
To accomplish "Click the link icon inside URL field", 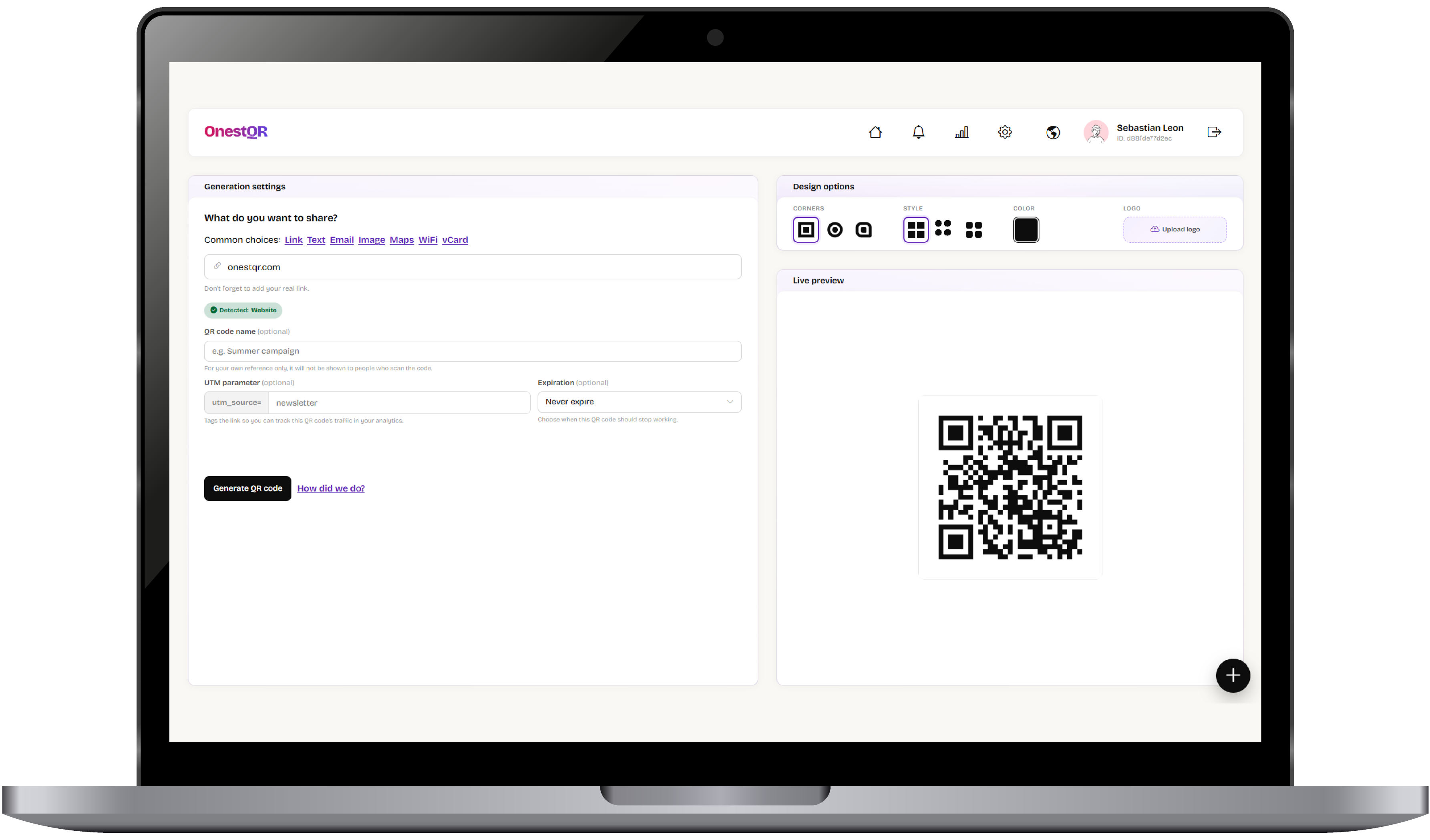I will [x=217, y=267].
